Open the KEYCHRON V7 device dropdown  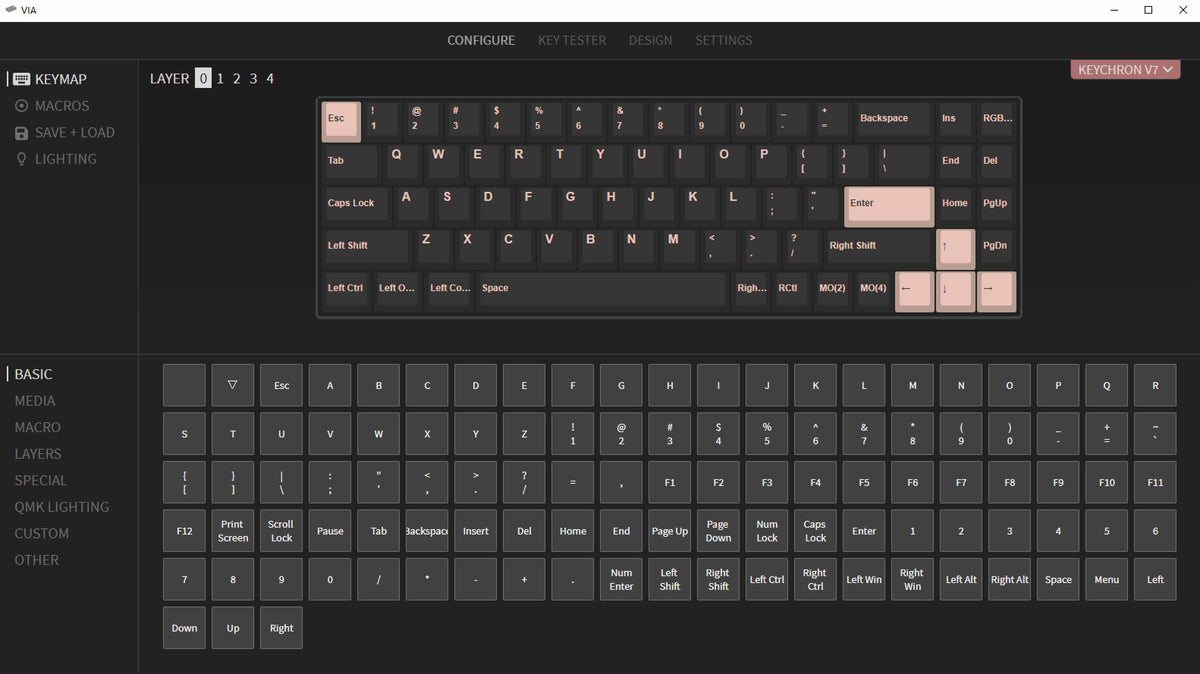(1124, 70)
